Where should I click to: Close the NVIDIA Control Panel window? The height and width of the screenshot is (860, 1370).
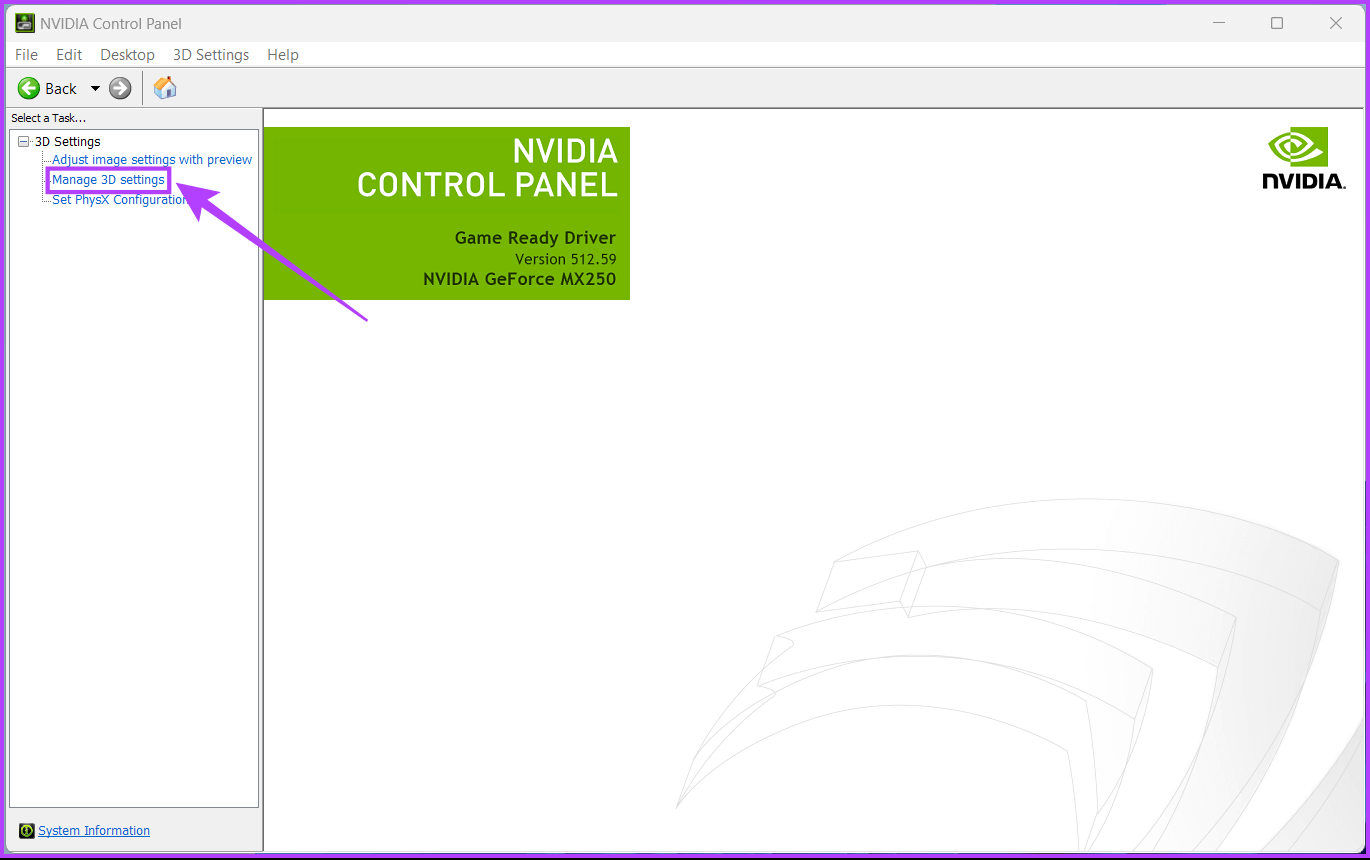tap(1336, 23)
